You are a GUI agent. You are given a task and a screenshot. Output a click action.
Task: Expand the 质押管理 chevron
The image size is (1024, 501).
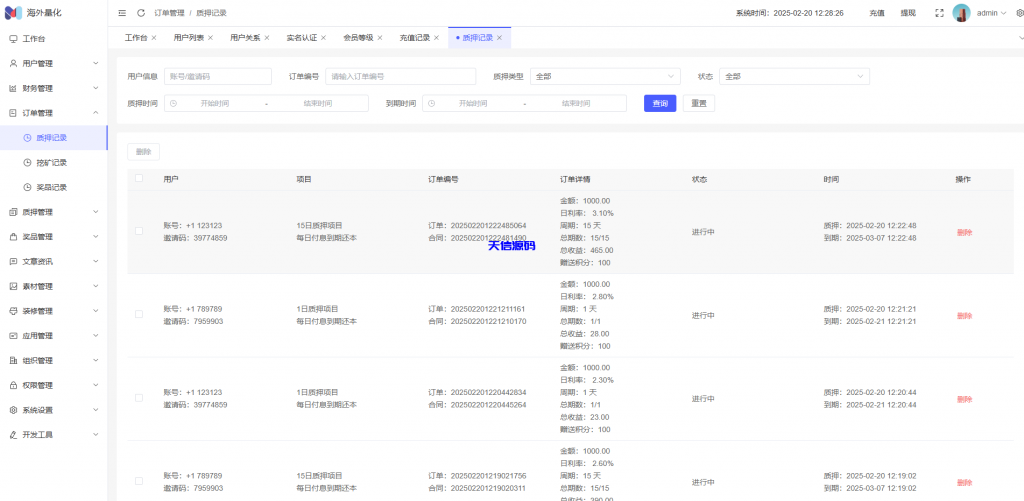[96, 212]
